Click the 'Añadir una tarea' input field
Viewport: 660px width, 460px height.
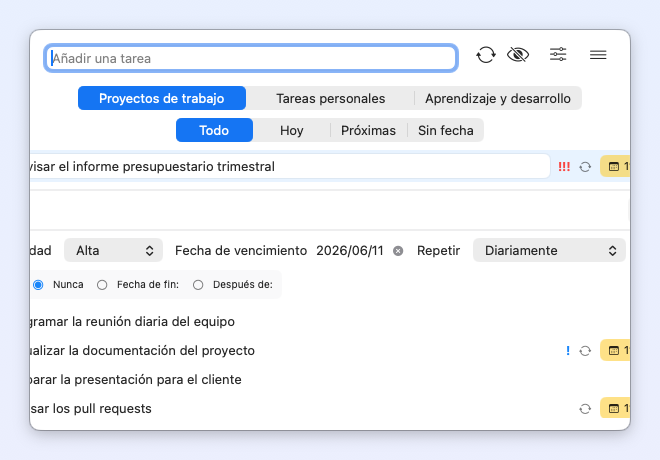pyautogui.click(x=251, y=58)
